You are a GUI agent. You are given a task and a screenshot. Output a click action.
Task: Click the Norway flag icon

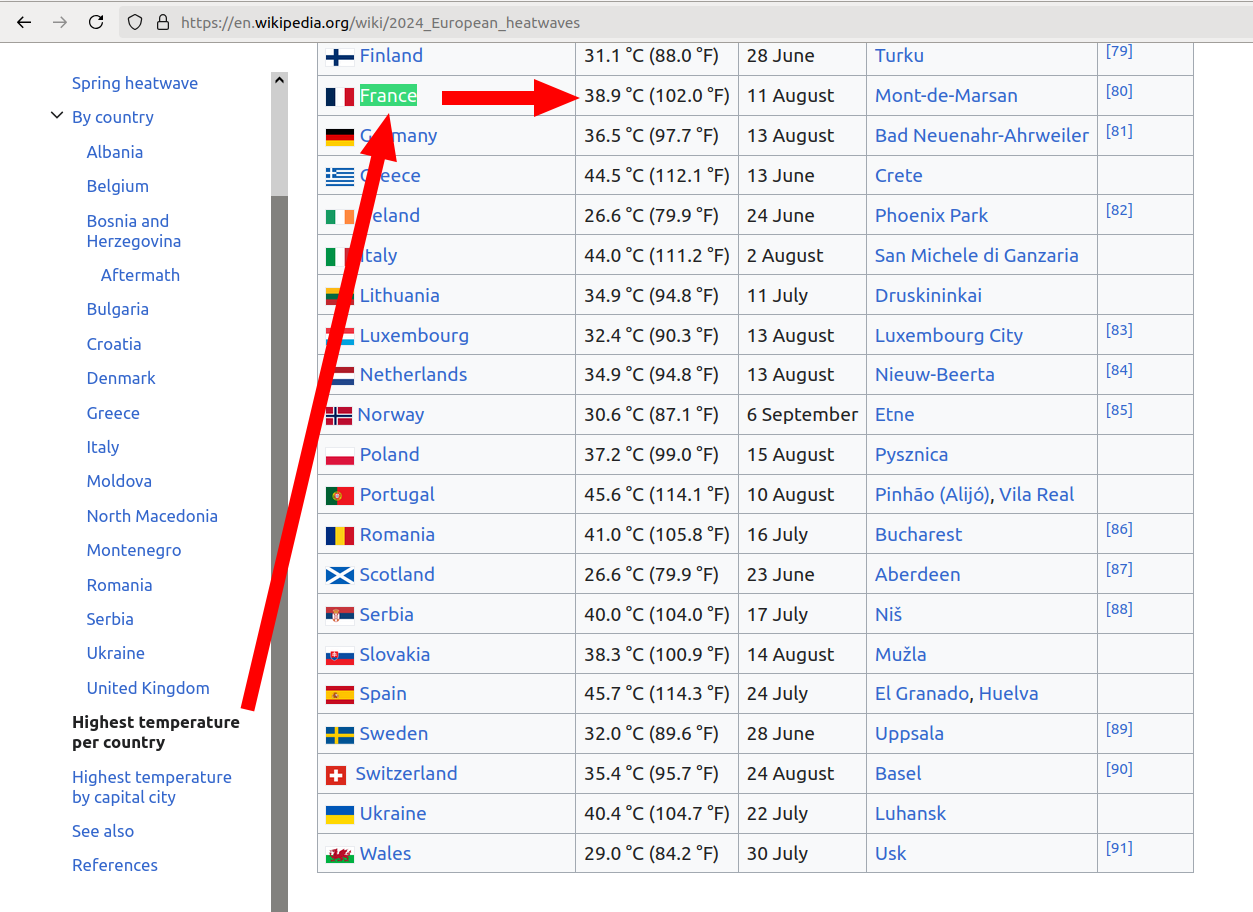[x=339, y=415]
